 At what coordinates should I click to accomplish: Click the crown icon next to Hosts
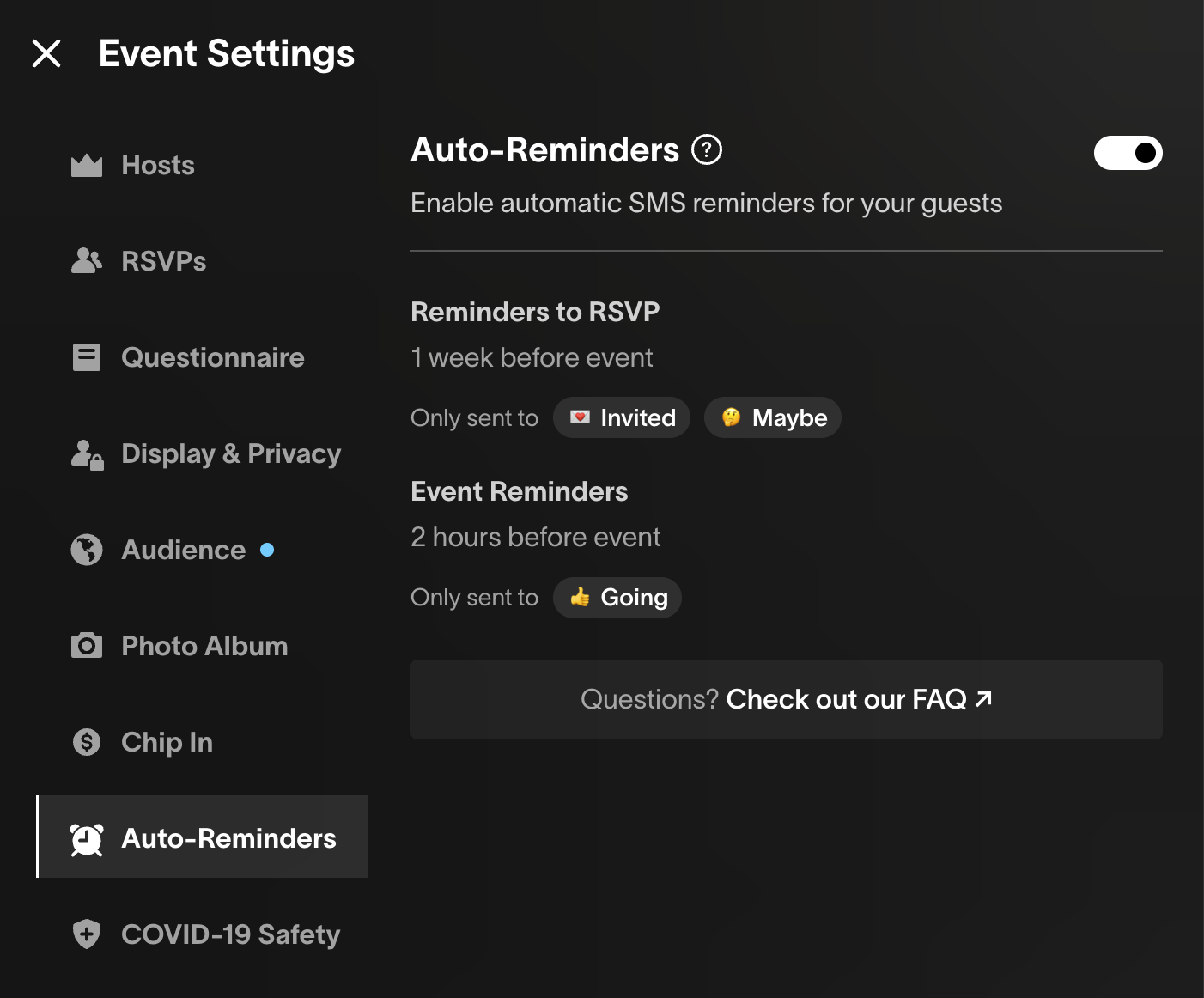click(x=87, y=165)
